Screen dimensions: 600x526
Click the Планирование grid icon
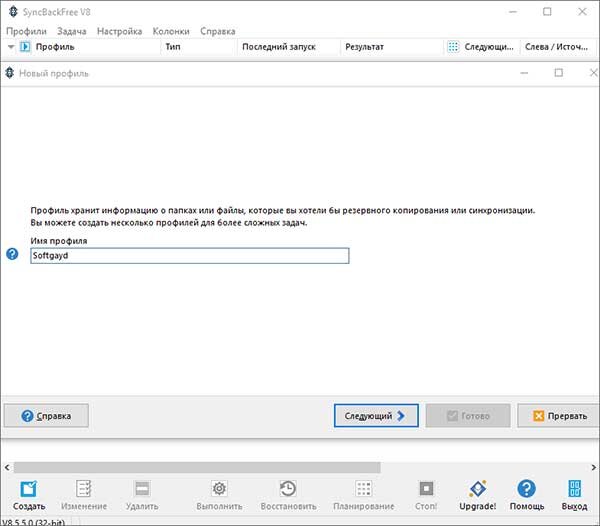click(364, 489)
